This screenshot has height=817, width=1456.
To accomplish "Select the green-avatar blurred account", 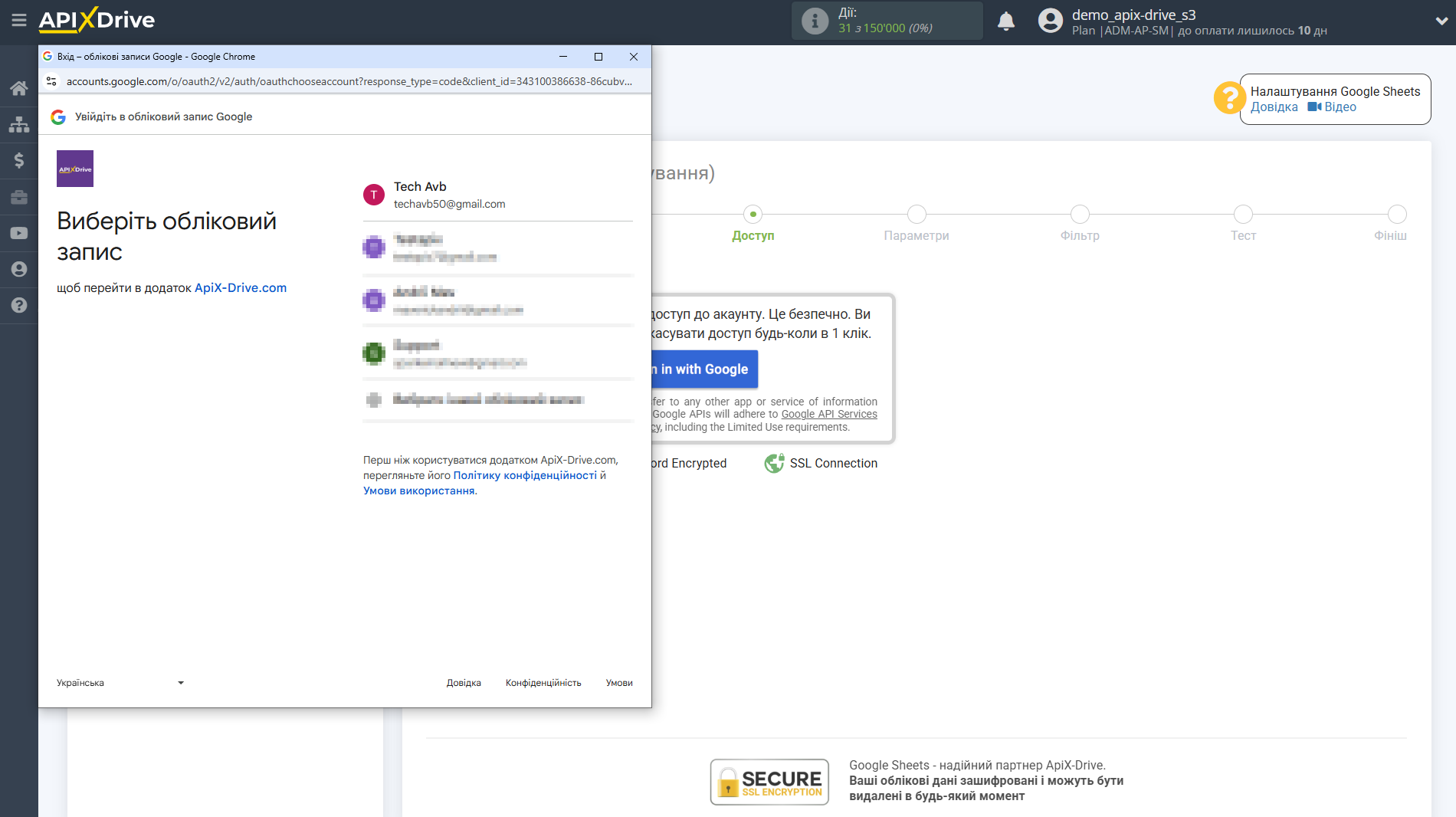I will pyautogui.click(x=497, y=353).
